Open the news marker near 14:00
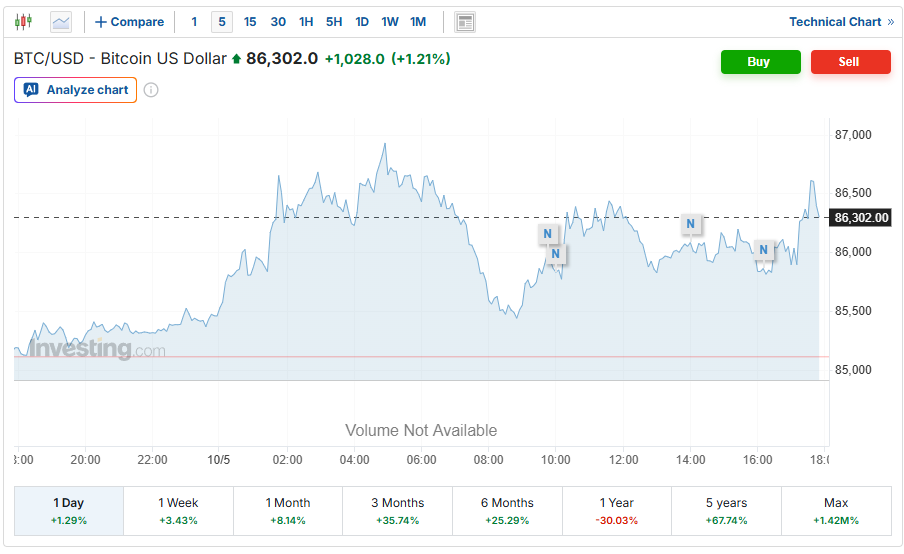904x554 pixels. pyautogui.click(x=691, y=224)
